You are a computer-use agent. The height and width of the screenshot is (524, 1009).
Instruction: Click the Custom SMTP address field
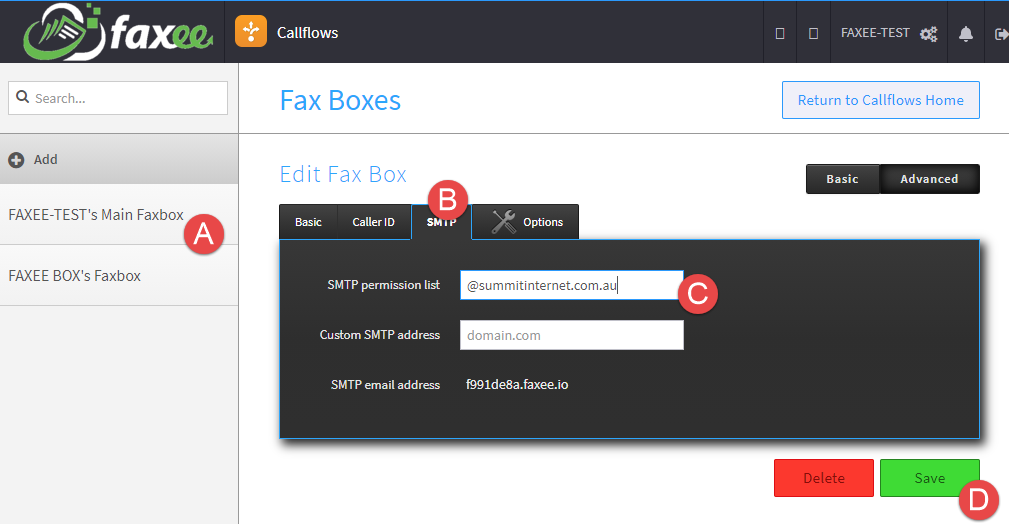click(571, 335)
